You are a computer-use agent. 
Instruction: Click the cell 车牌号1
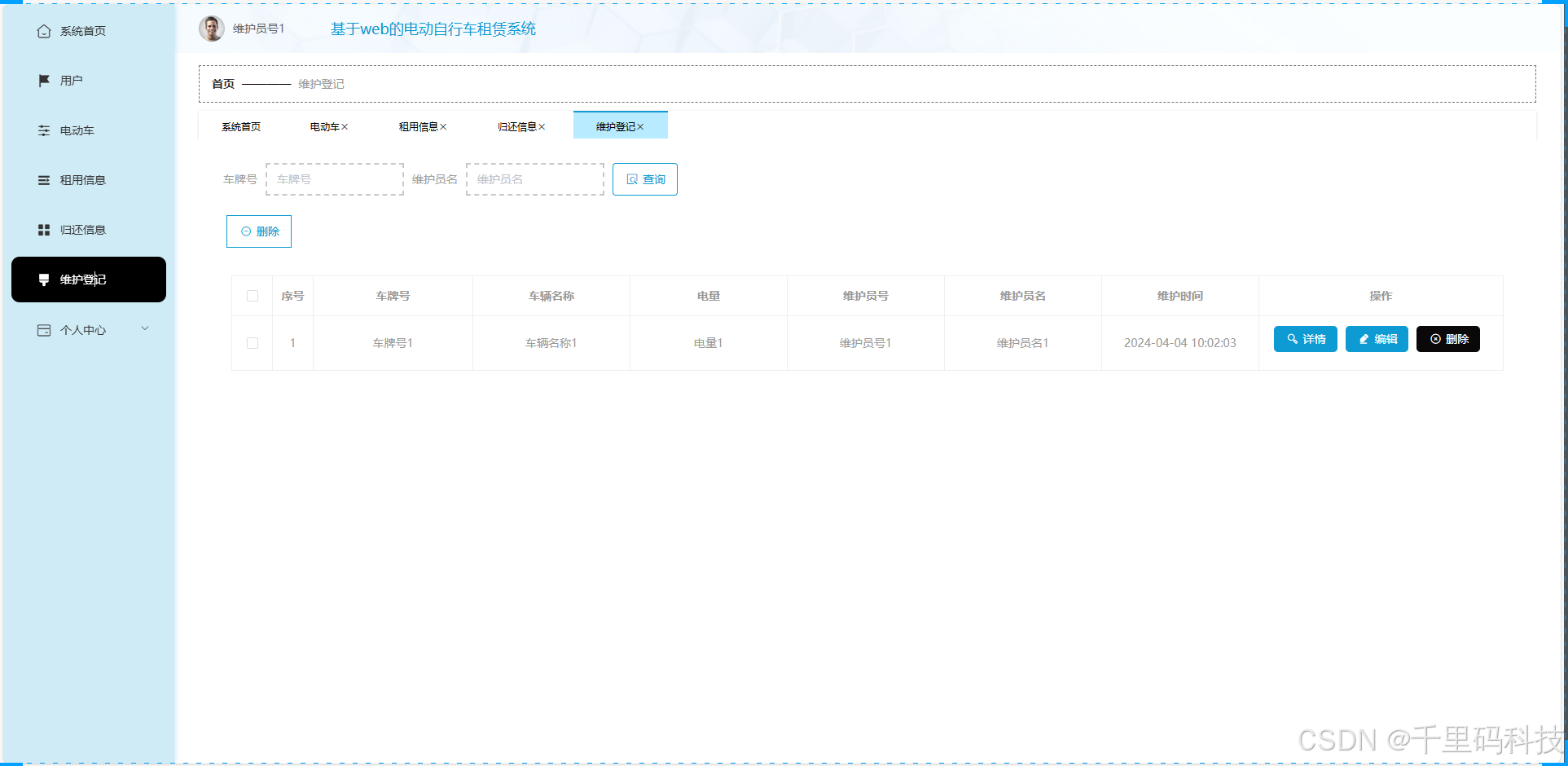coord(393,343)
